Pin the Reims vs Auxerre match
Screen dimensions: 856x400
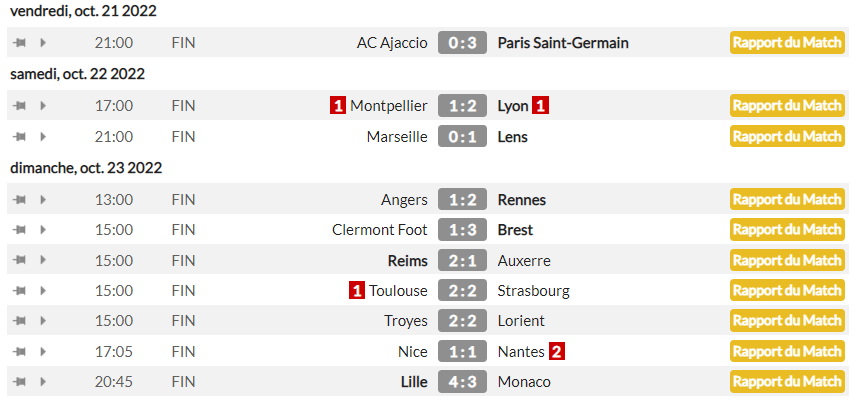point(19,261)
